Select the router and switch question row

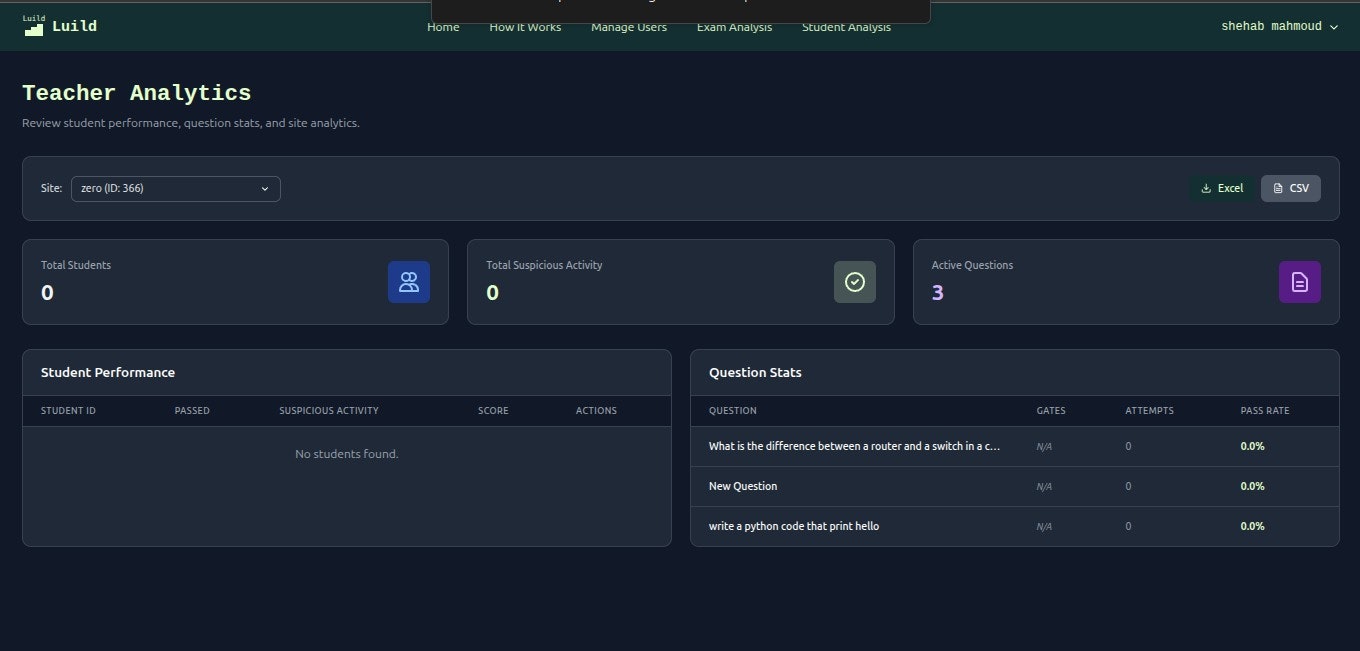[1015, 446]
